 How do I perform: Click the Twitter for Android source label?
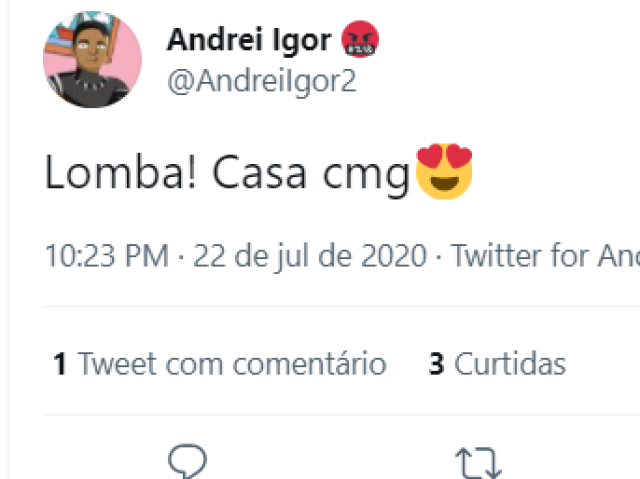545,256
